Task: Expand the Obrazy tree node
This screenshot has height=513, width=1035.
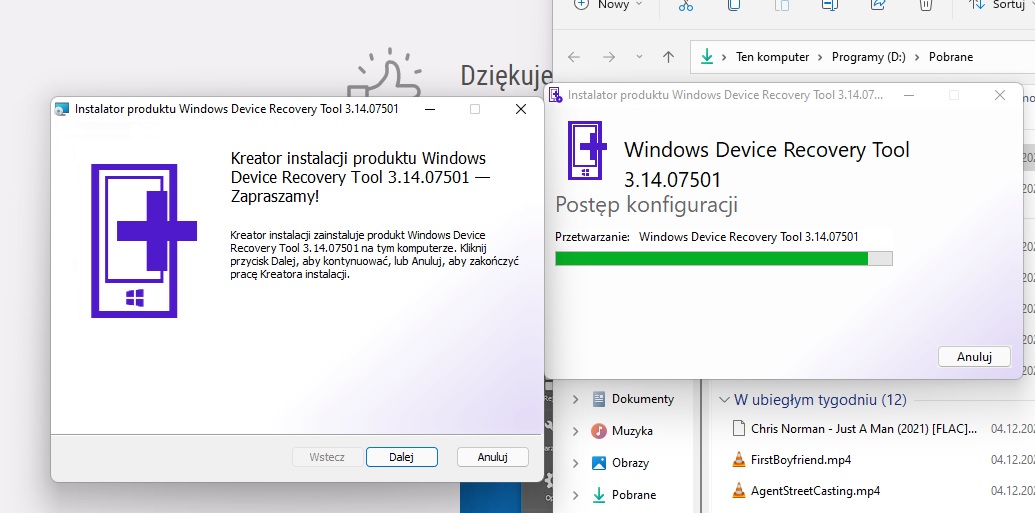Action: (576, 463)
